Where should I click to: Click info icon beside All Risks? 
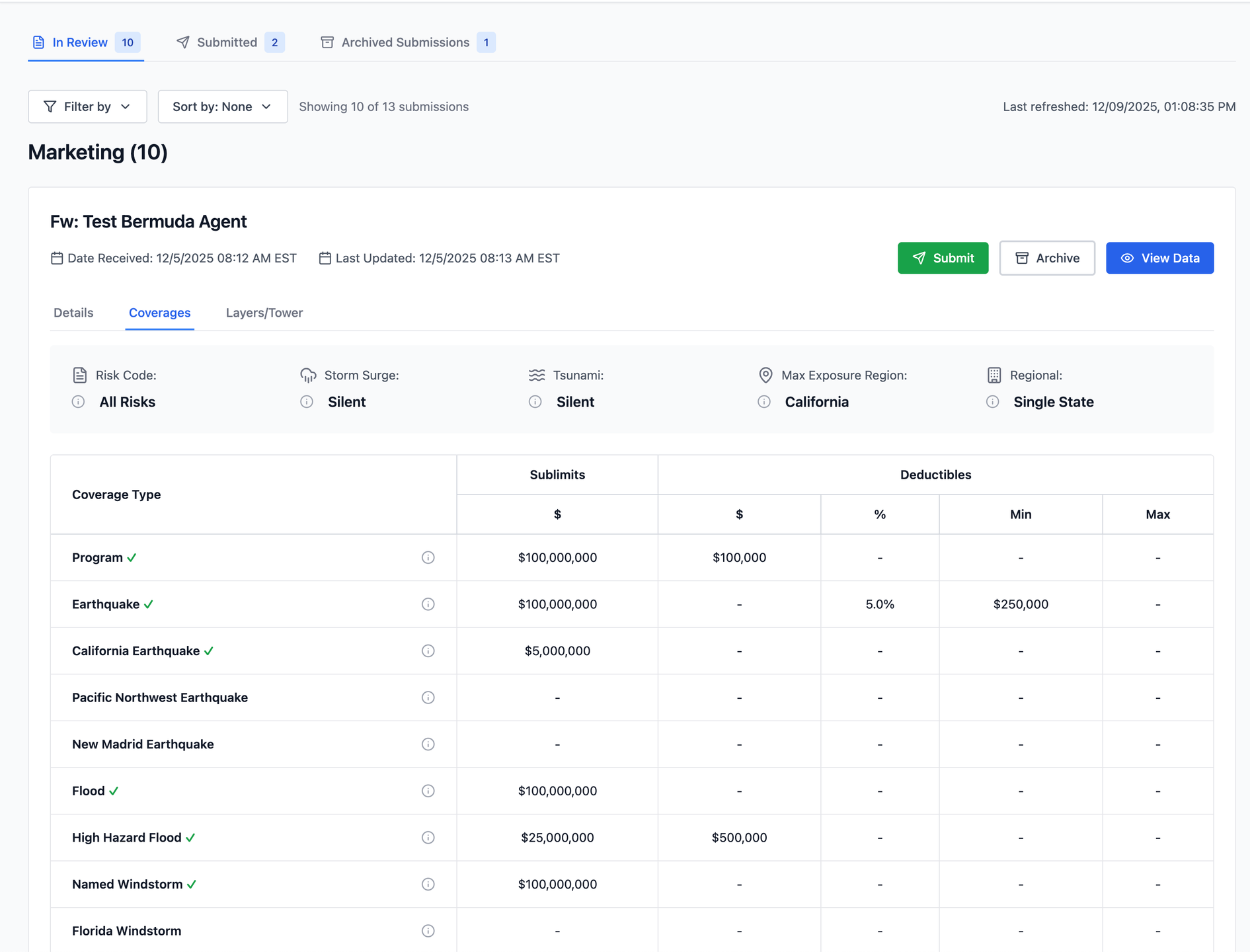[x=78, y=402]
